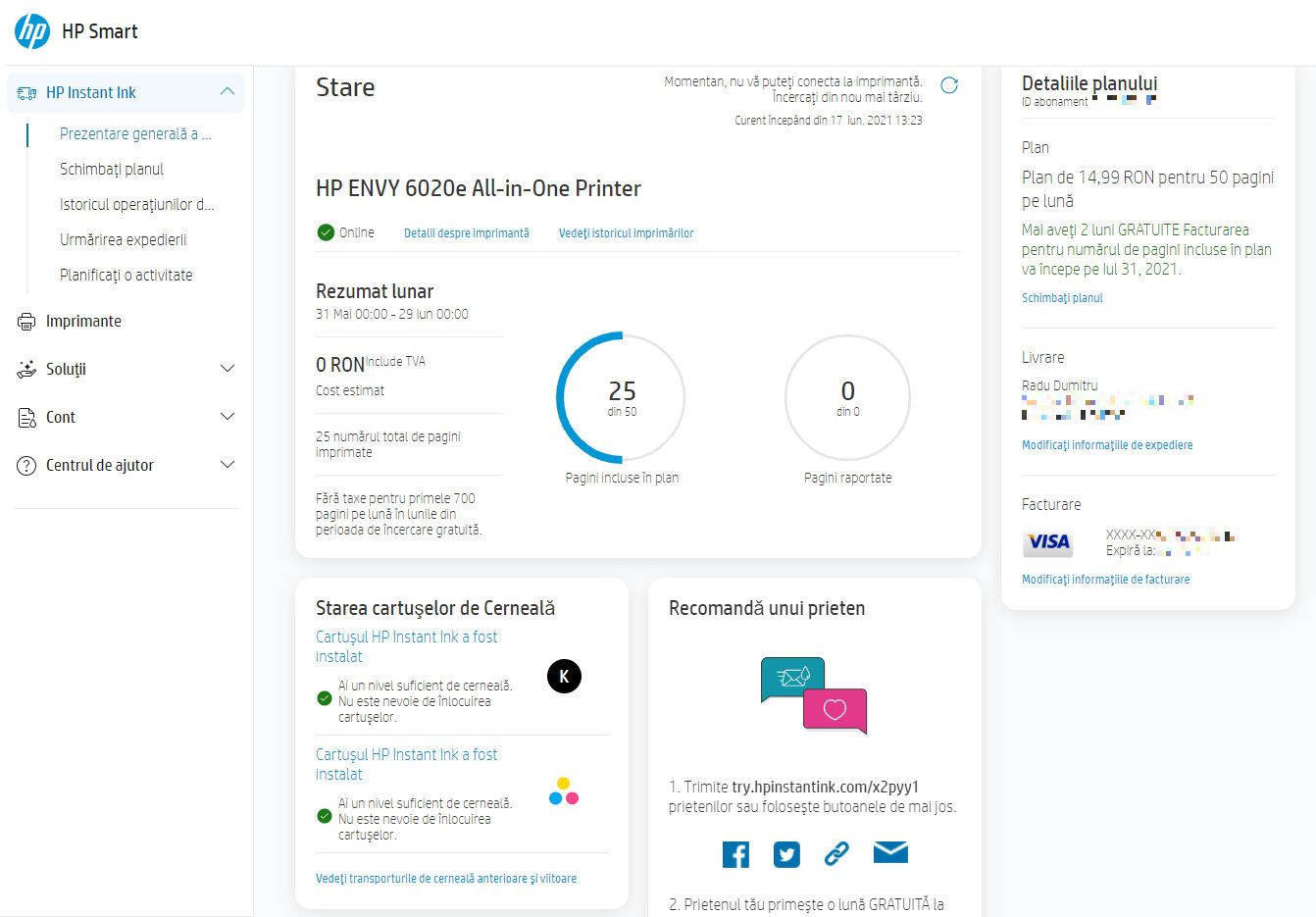Click the HP ENVY 6020e printer name
Image resolution: width=1316 pixels, height=917 pixels.
pos(479,188)
